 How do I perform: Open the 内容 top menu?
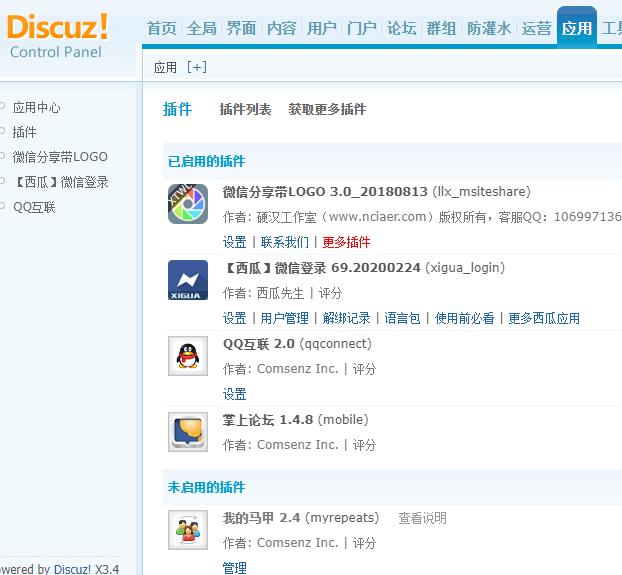(x=282, y=28)
